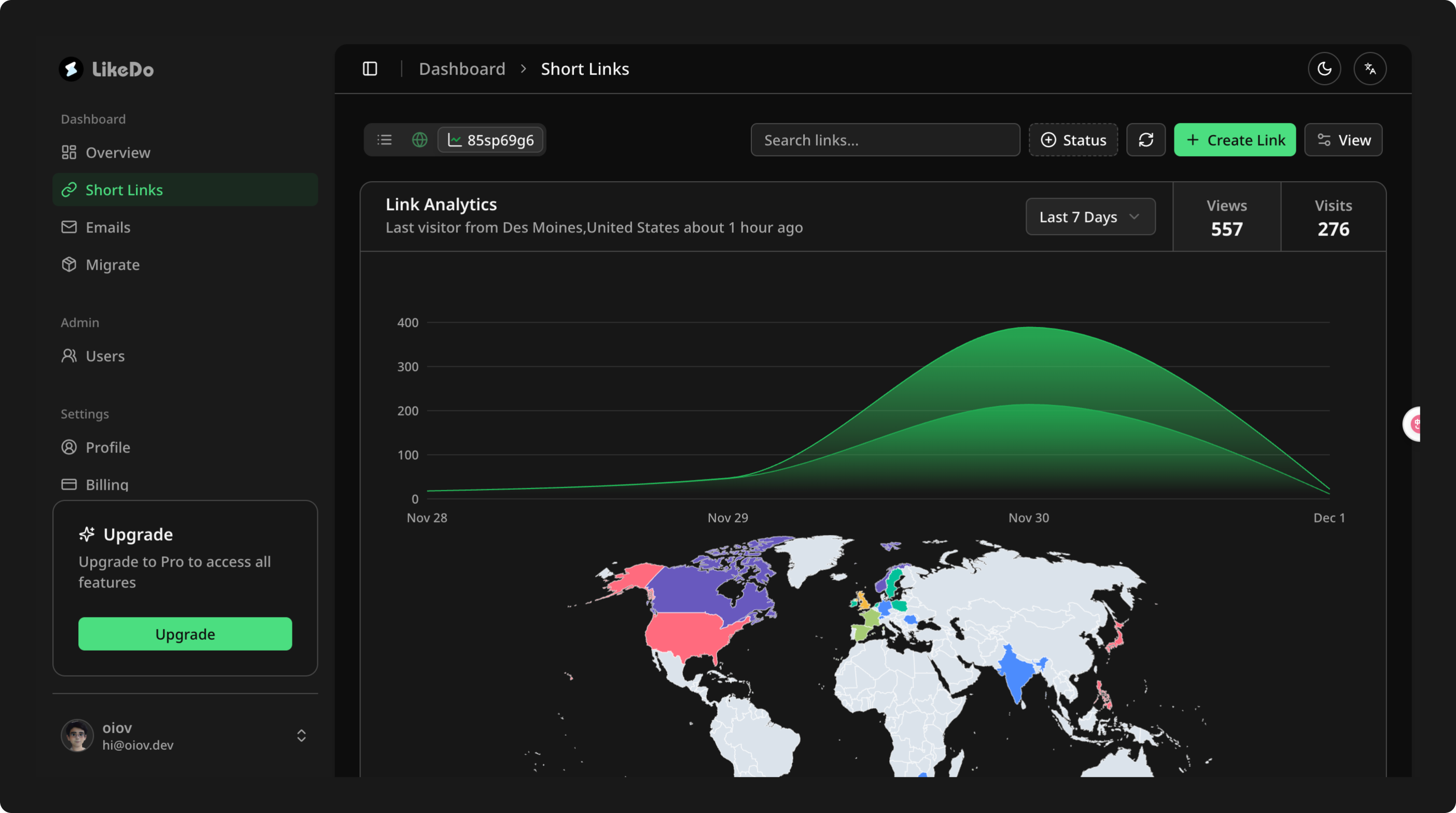Expand the oiov account switcher
Screen dimensions: 1456x813
pos(301,735)
